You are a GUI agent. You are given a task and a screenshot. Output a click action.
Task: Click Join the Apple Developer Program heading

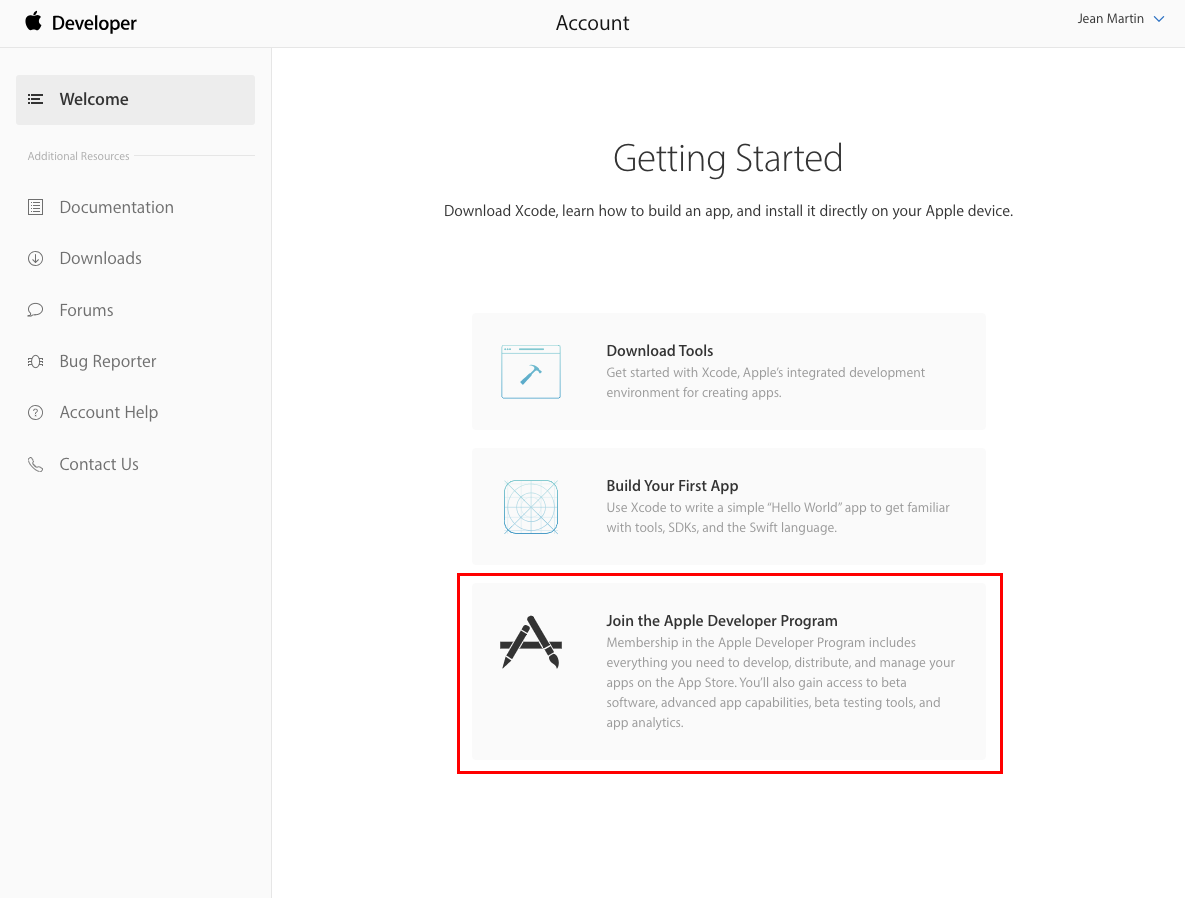[722, 621]
